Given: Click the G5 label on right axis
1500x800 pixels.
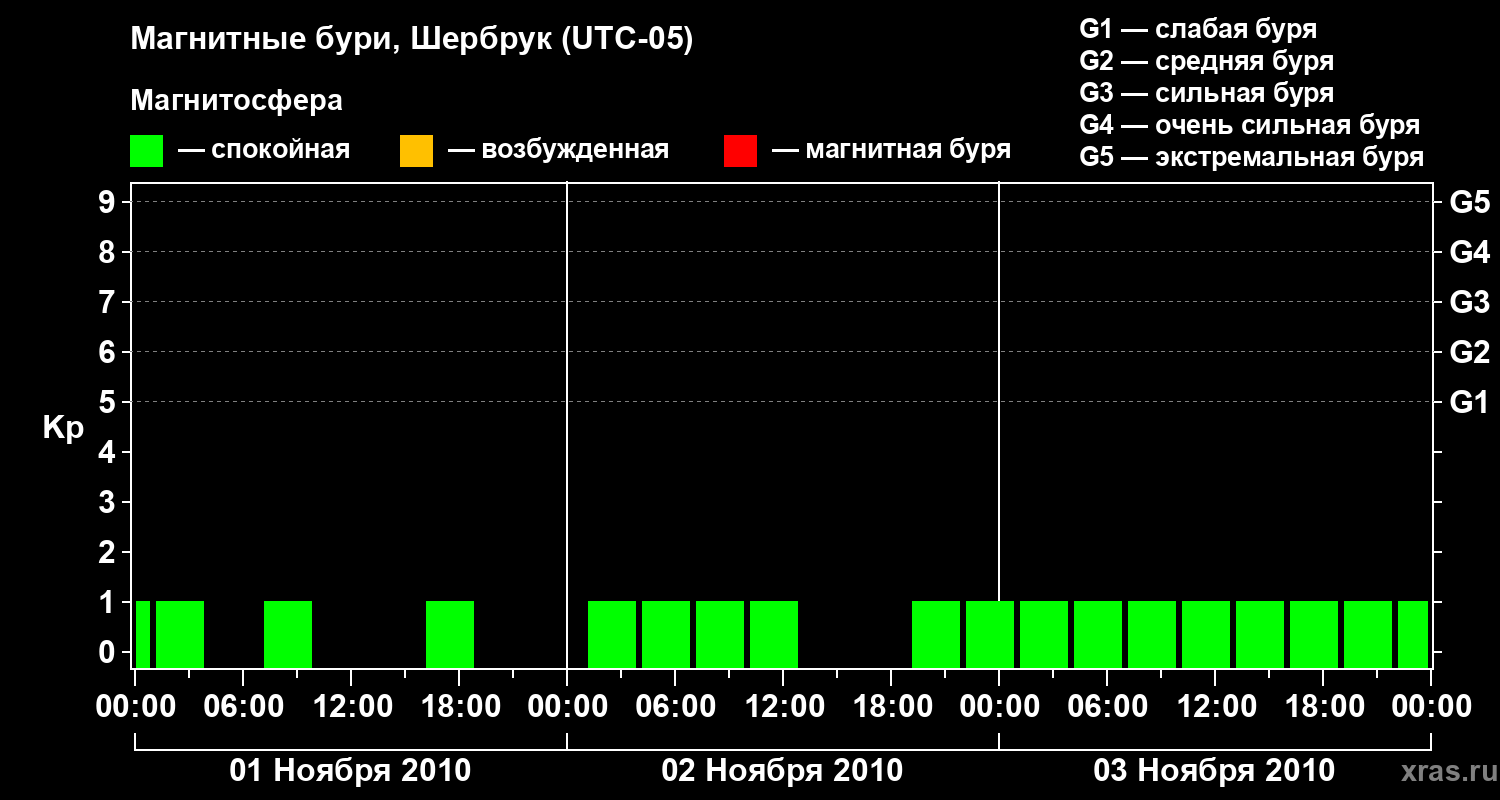Looking at the screenshot, I should pos(1469,202).
